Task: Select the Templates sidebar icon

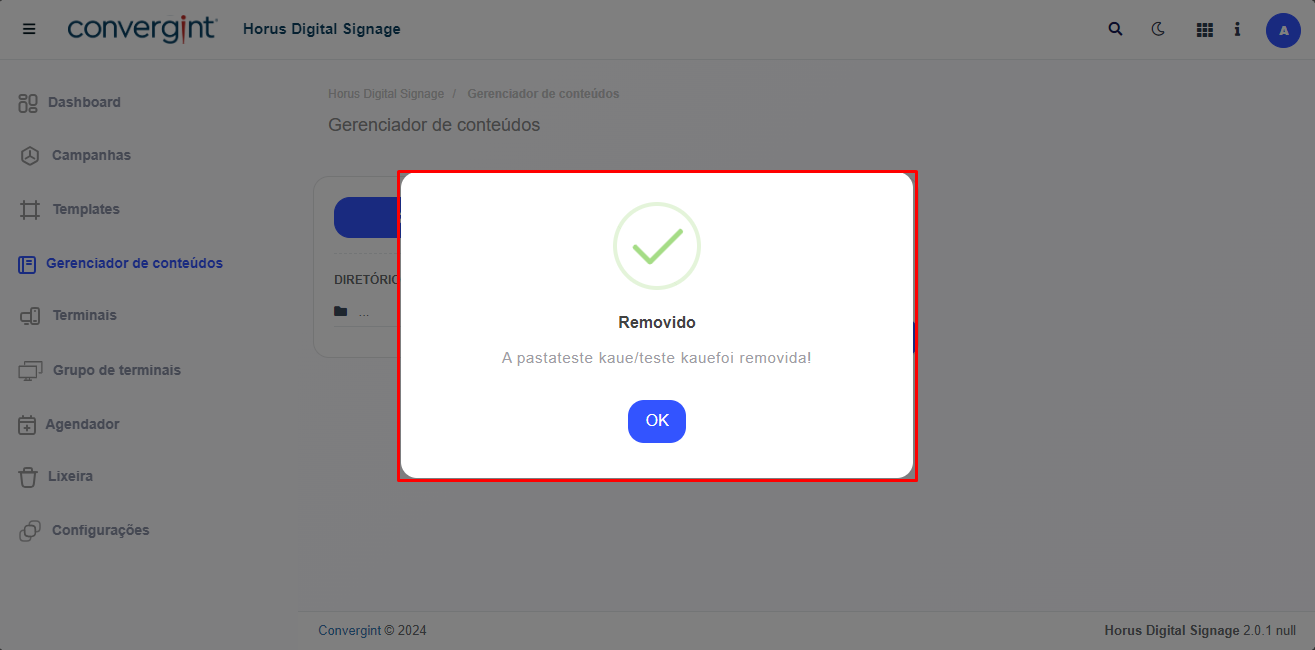Action: 30,210
